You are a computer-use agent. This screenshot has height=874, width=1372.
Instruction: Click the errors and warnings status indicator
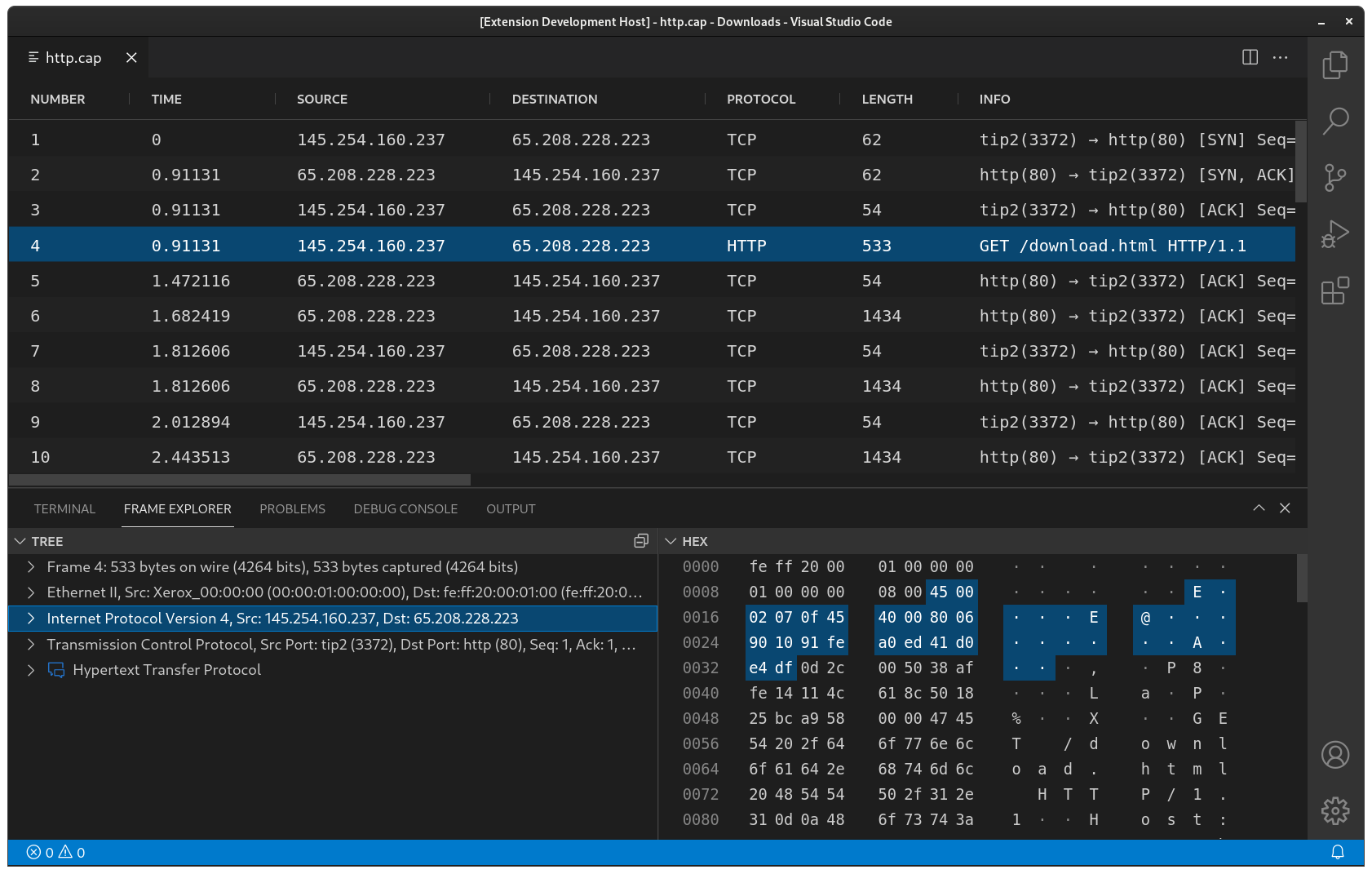click(55, 852)
